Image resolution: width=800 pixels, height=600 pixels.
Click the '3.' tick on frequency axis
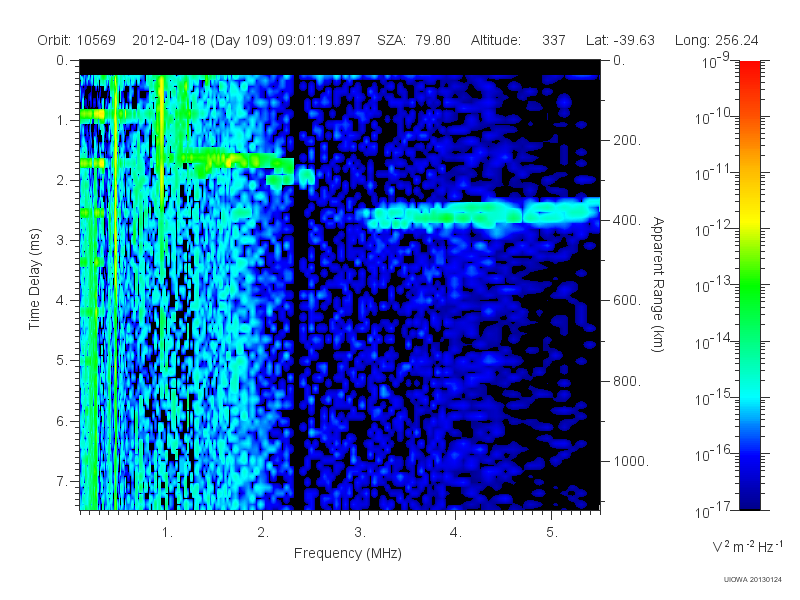coord(360,533)
